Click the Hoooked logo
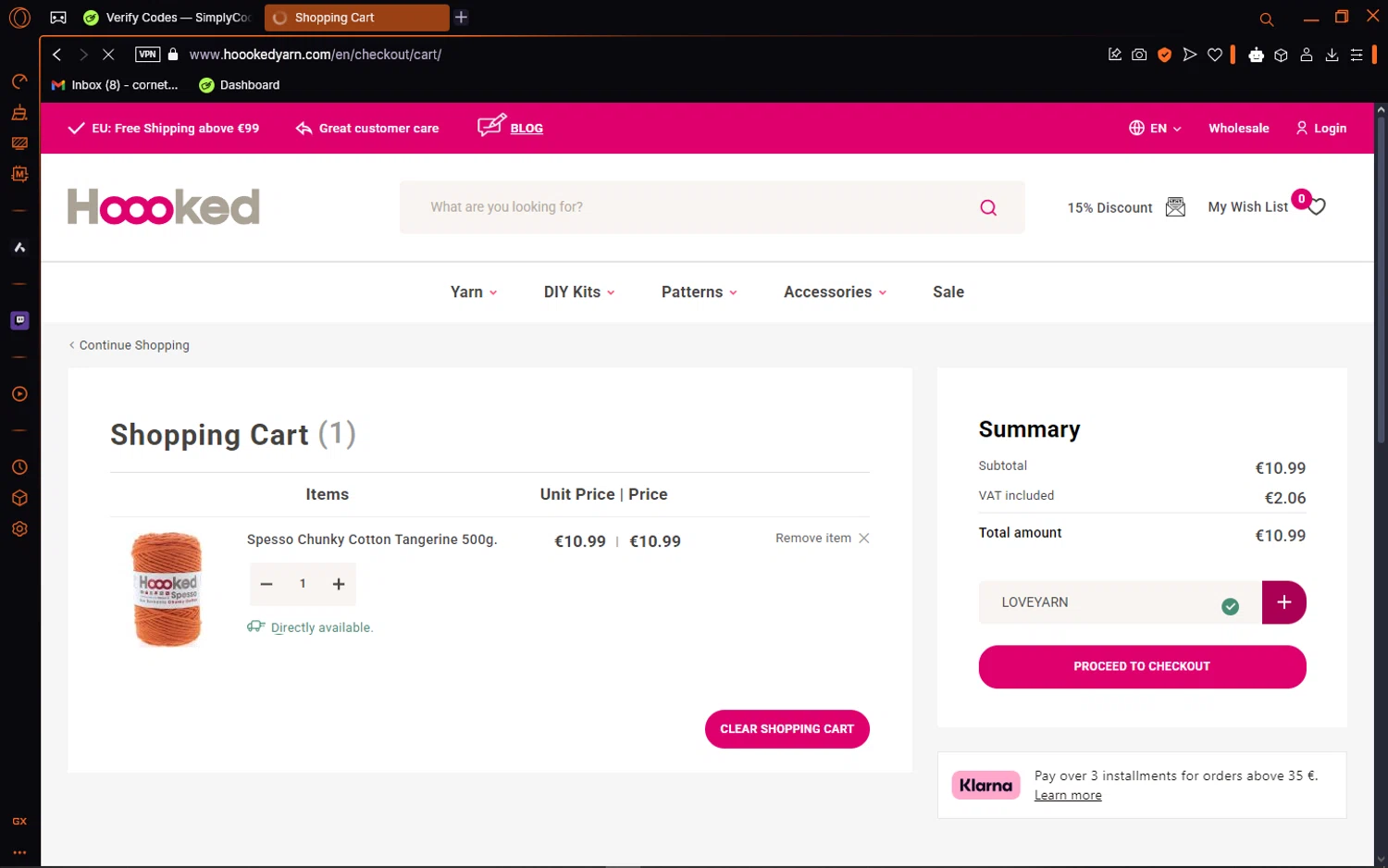The width and height of the screenshot is (1388, 868). [x=164, y=207]
